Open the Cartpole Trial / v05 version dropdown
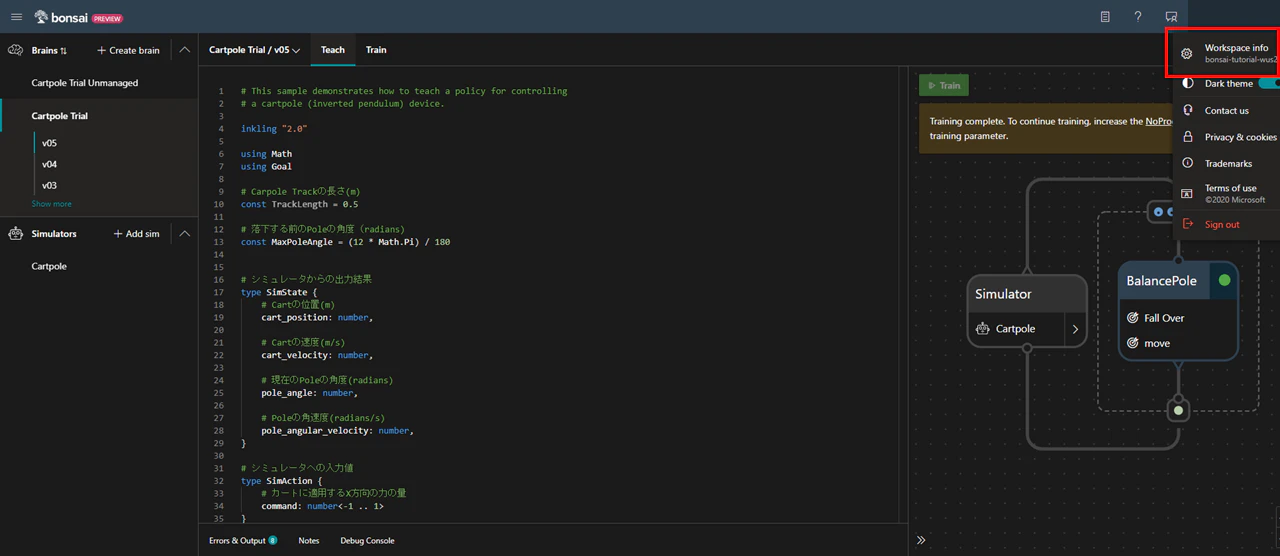The height and width of the screenshot is (556, 1280). [x=254, y=50]
